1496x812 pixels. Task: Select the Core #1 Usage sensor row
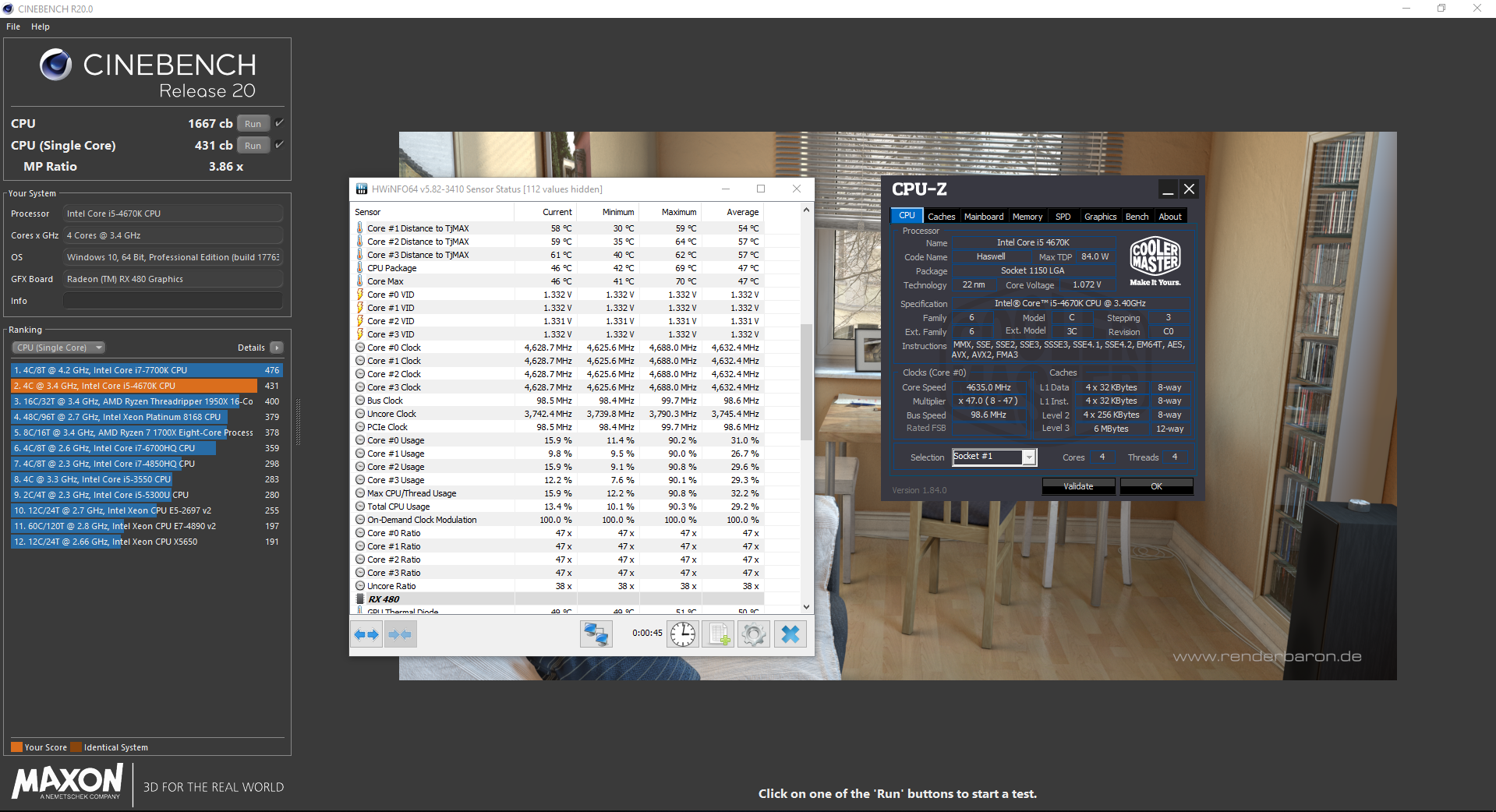(x=557, y=454)
